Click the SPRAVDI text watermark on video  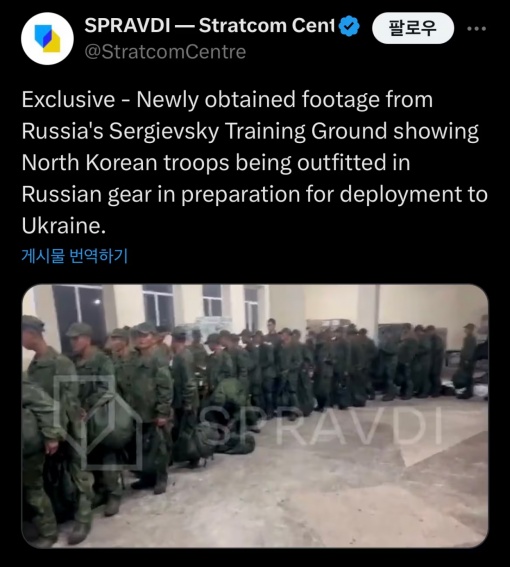[320, 426]
